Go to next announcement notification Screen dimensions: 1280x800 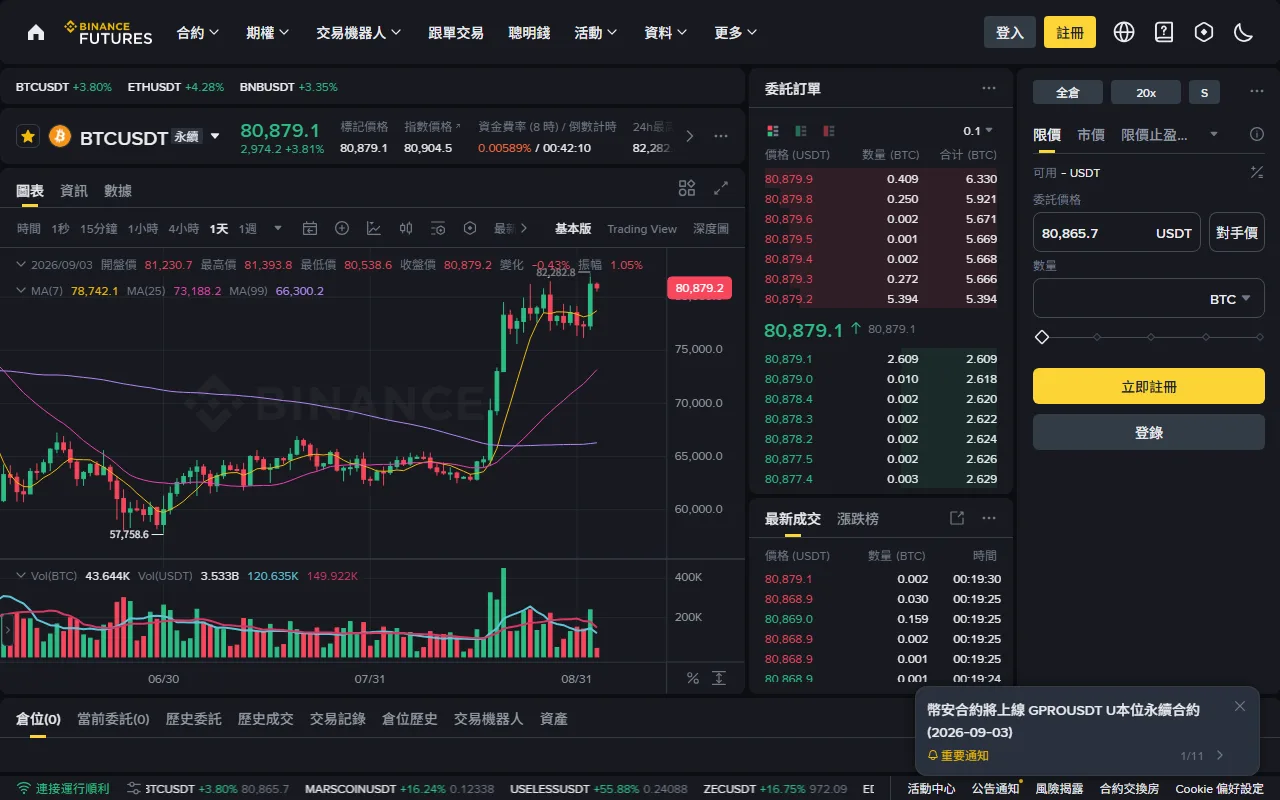pos(1220,756)
